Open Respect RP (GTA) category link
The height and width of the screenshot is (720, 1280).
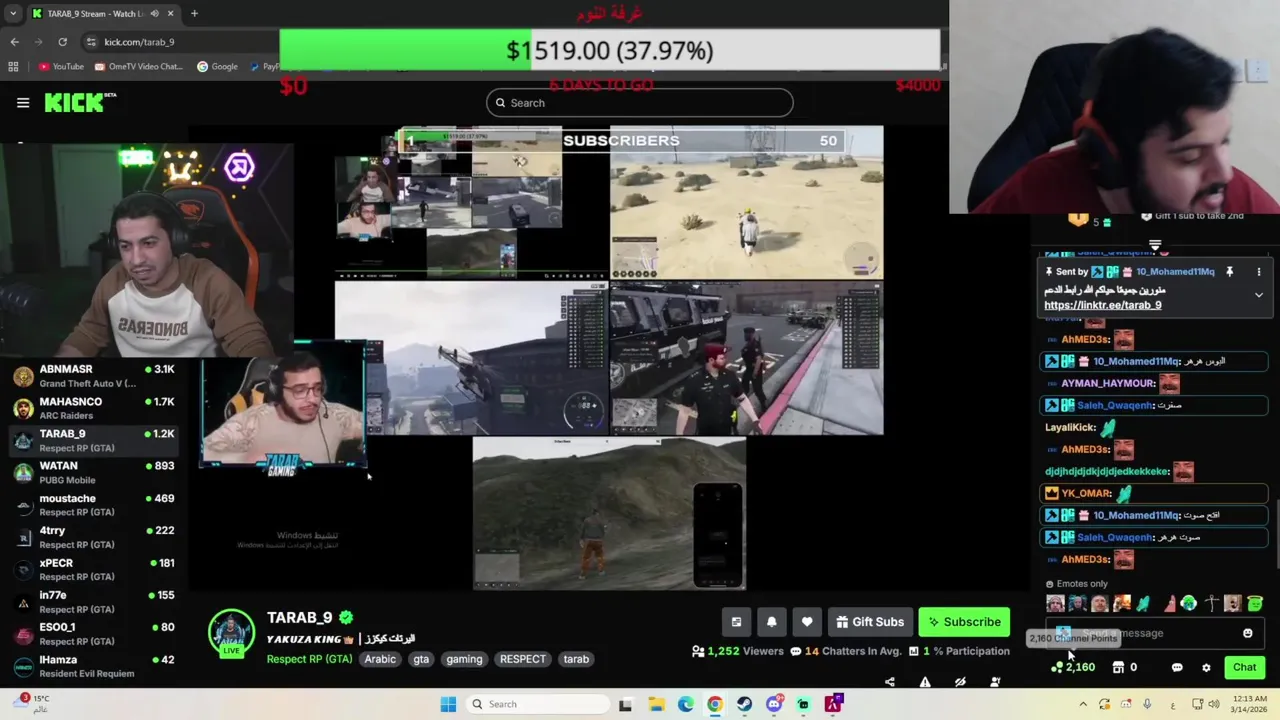309,659
